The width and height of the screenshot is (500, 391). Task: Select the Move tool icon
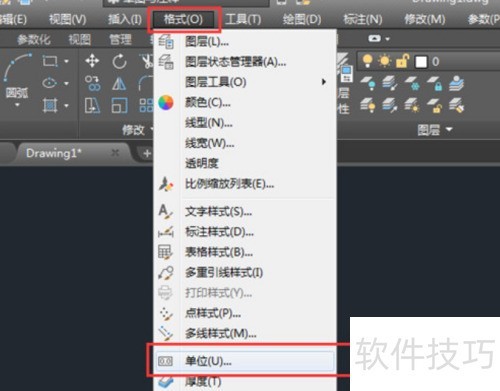92,61
